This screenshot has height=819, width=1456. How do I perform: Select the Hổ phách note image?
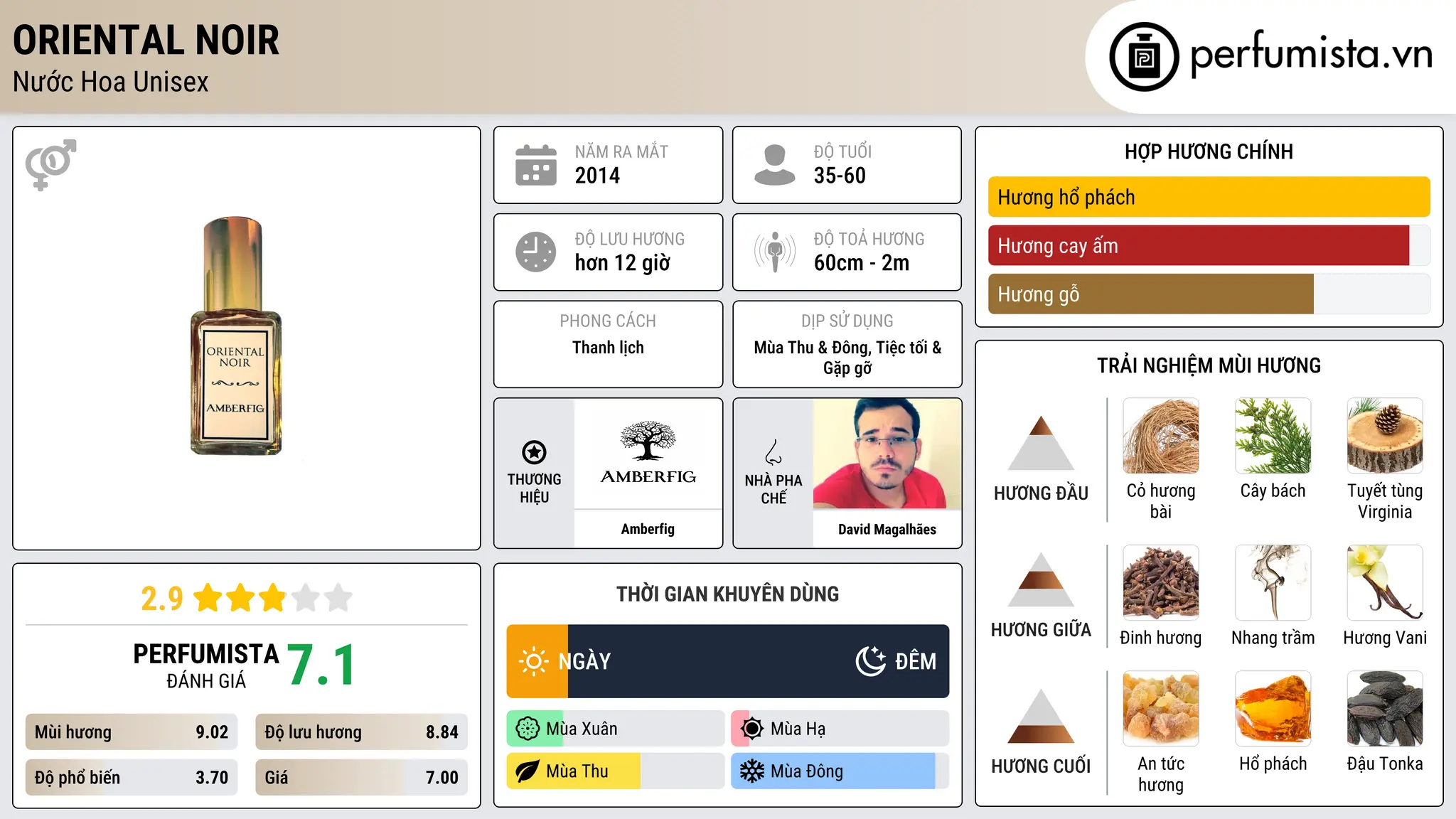click(1273, 709)
